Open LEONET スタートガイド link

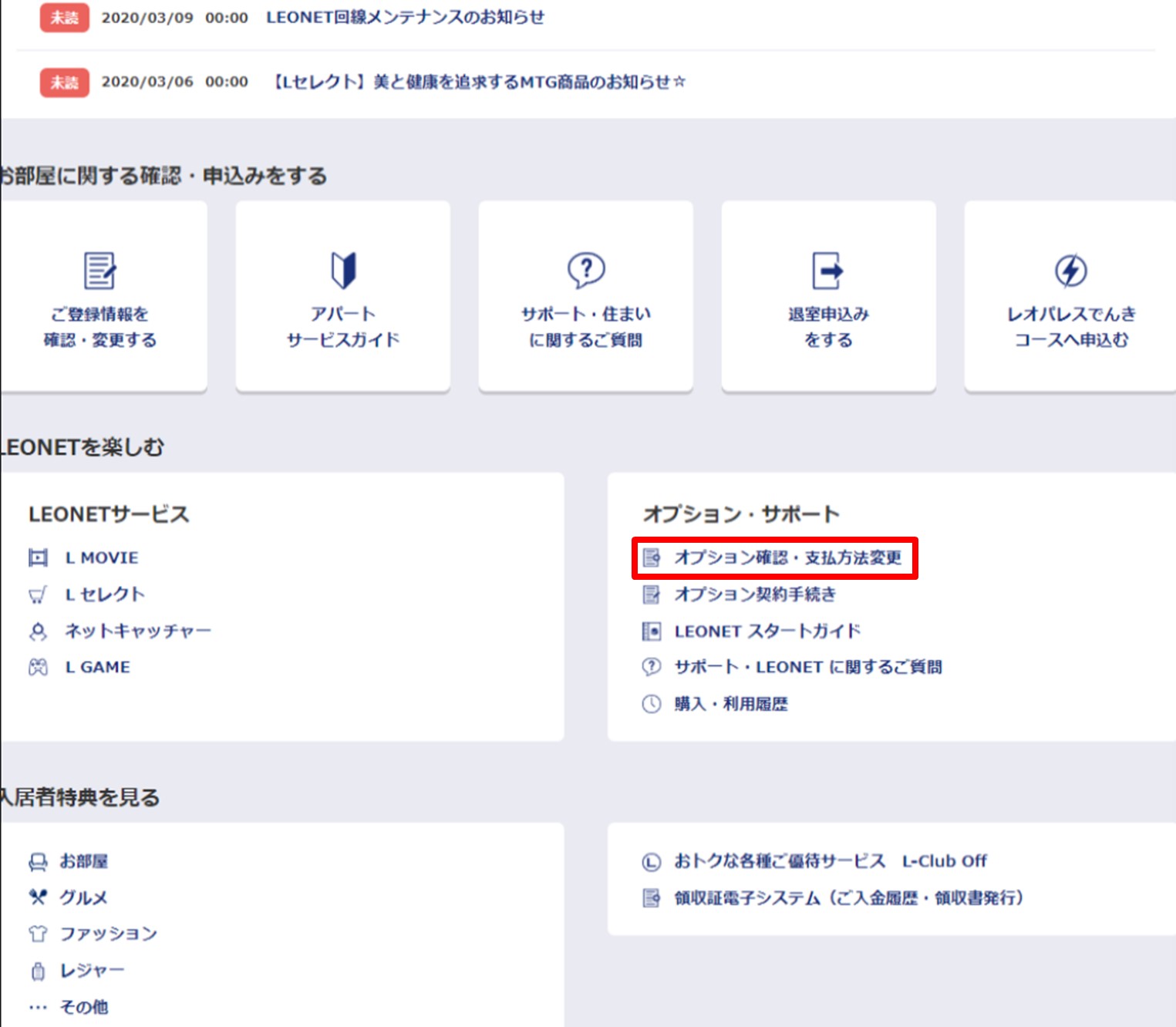point(767,631)
